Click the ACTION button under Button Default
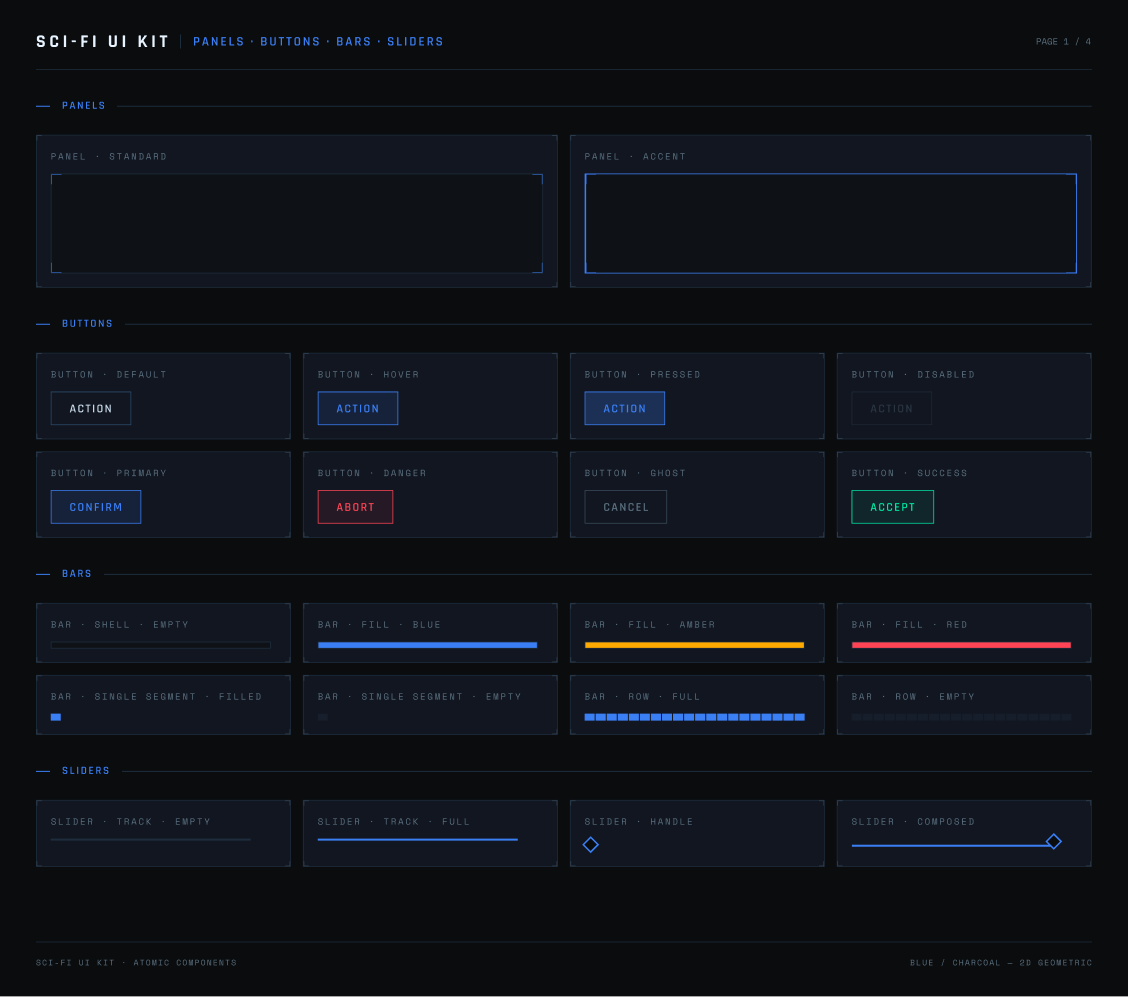The width and height of the screenshot is (1128, 997). (91, 408)
